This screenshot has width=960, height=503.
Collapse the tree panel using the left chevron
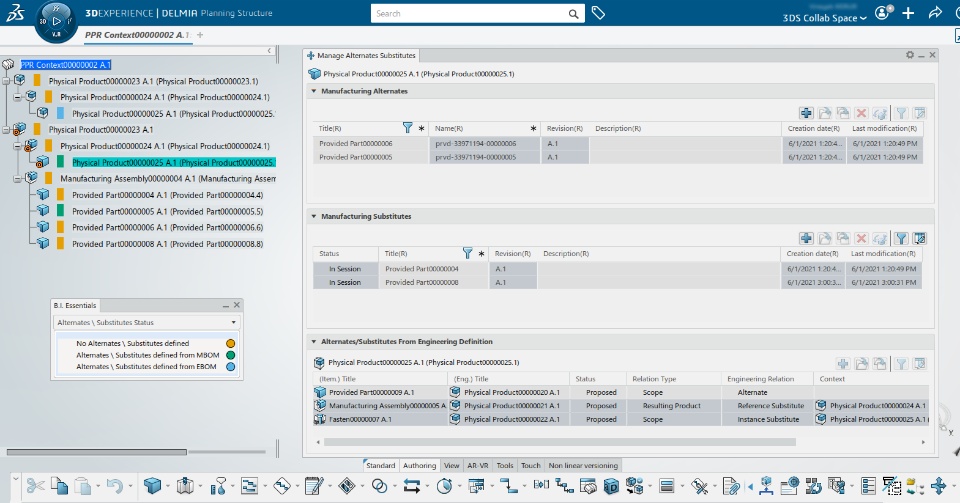pos(269,51)
